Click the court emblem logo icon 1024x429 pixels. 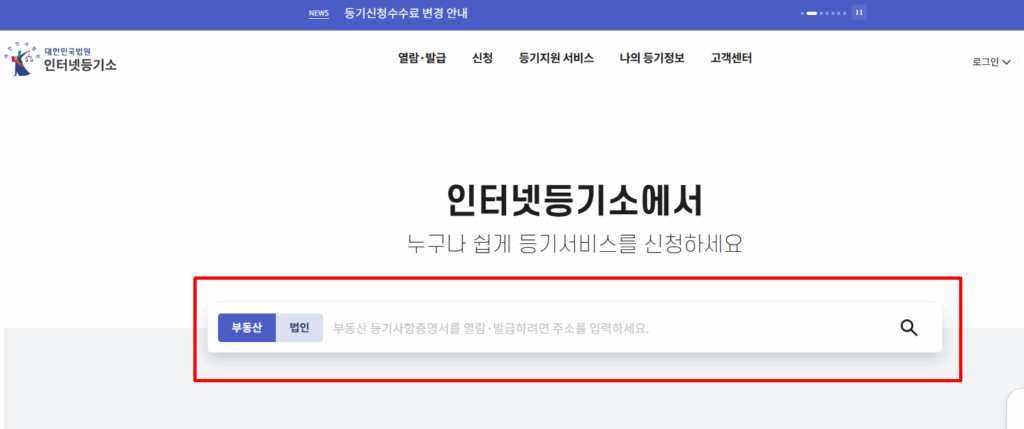click(20, 60)
